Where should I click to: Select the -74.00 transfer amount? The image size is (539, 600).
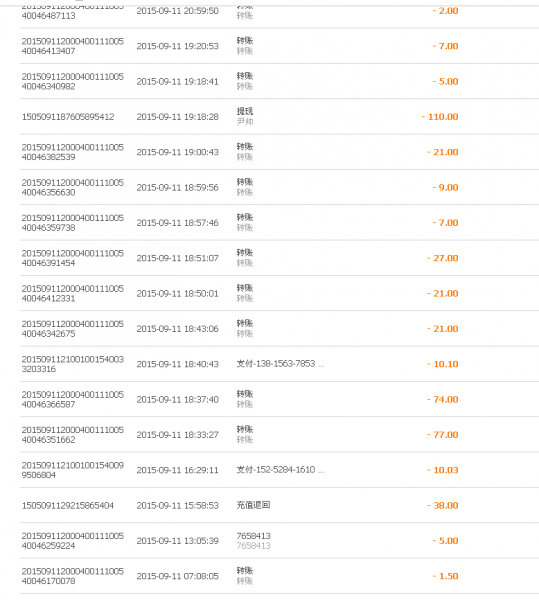443,399
